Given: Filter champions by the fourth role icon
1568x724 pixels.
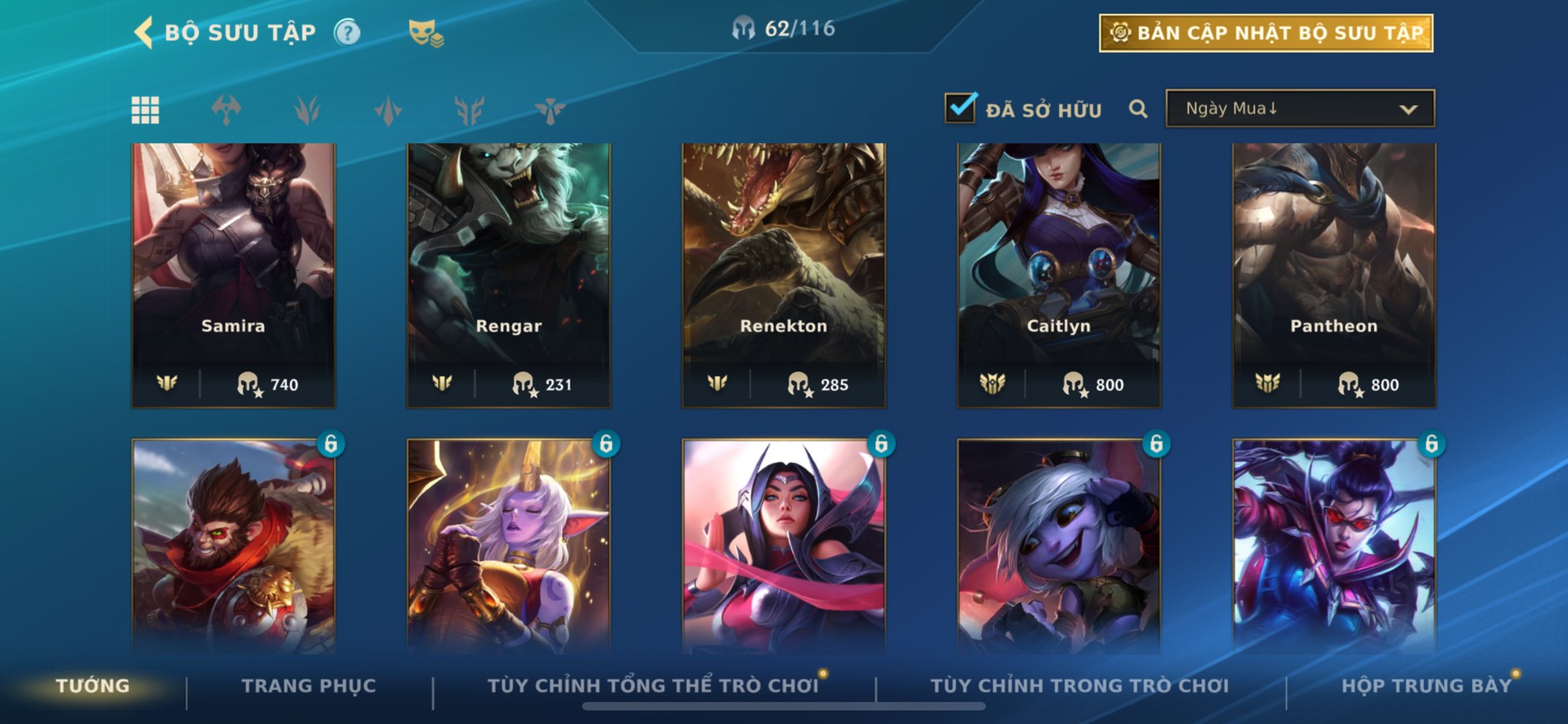Looking at the screenshot, I should tap(469, 110).
